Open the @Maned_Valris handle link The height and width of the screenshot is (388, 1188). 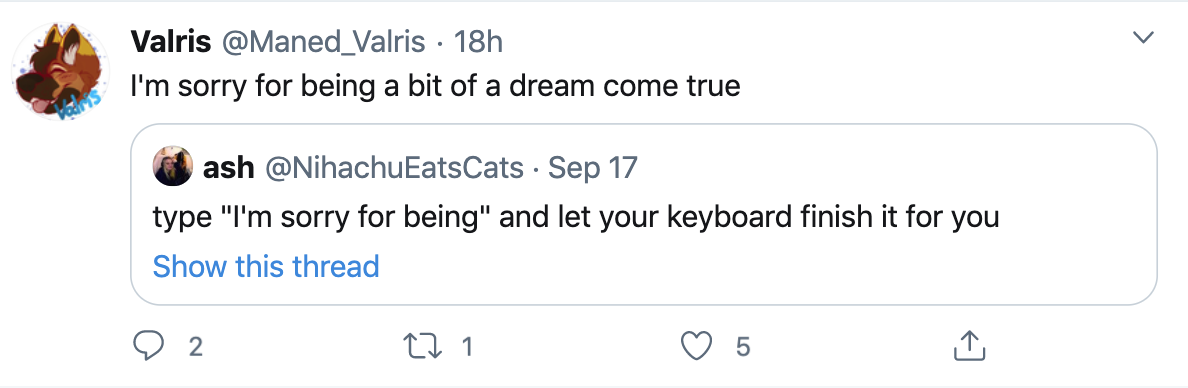323,42
